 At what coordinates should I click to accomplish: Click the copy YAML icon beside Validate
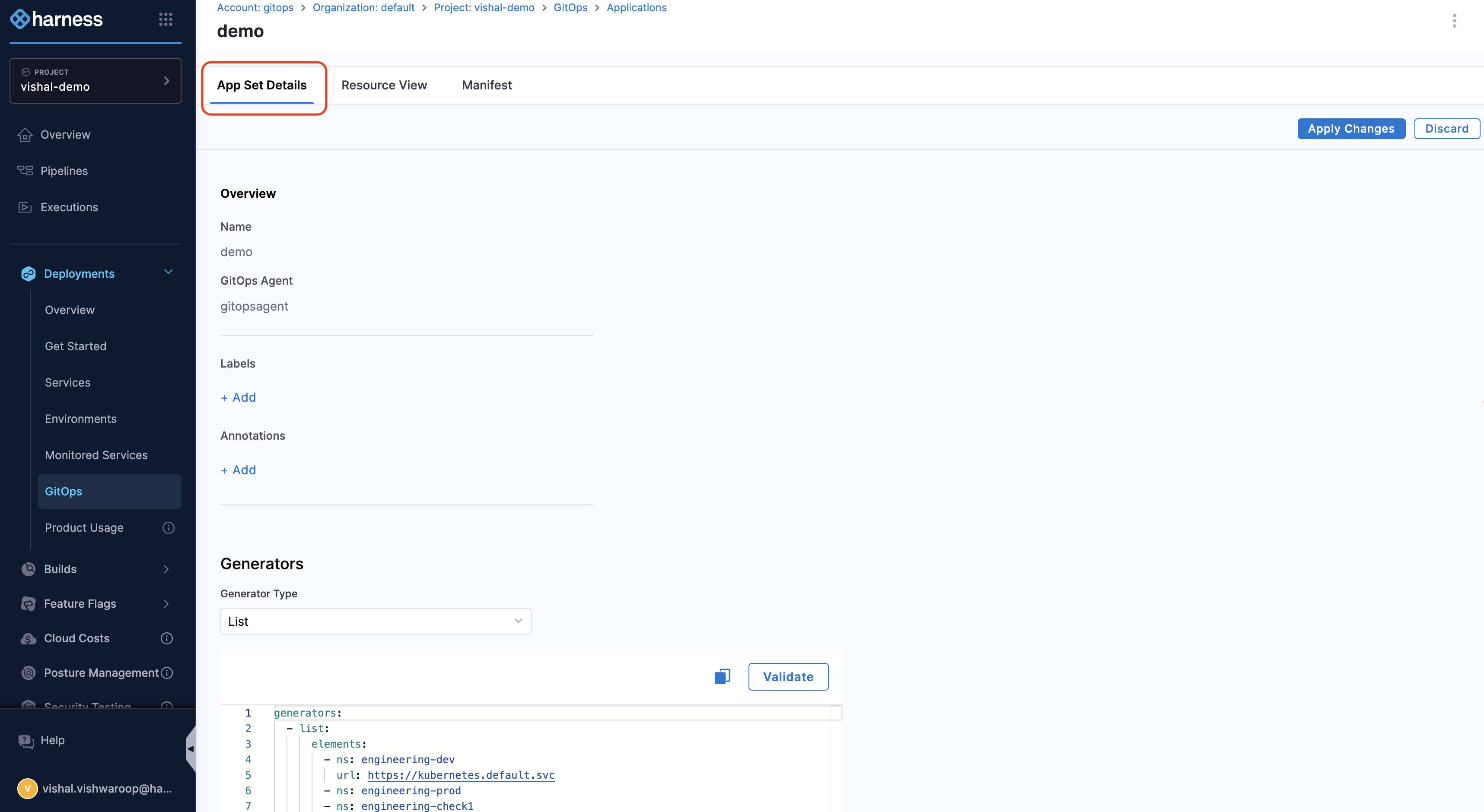point(722,676)
